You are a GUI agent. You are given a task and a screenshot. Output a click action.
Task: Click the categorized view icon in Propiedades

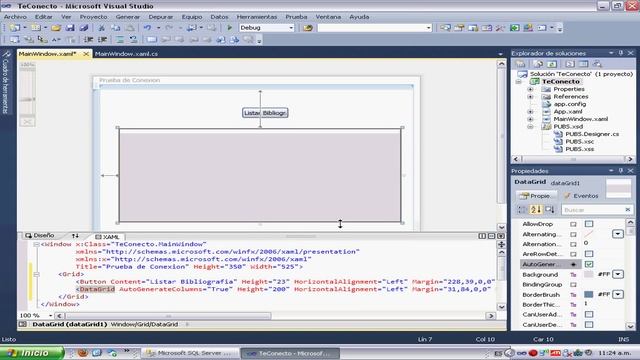click(x=522, y=210)
